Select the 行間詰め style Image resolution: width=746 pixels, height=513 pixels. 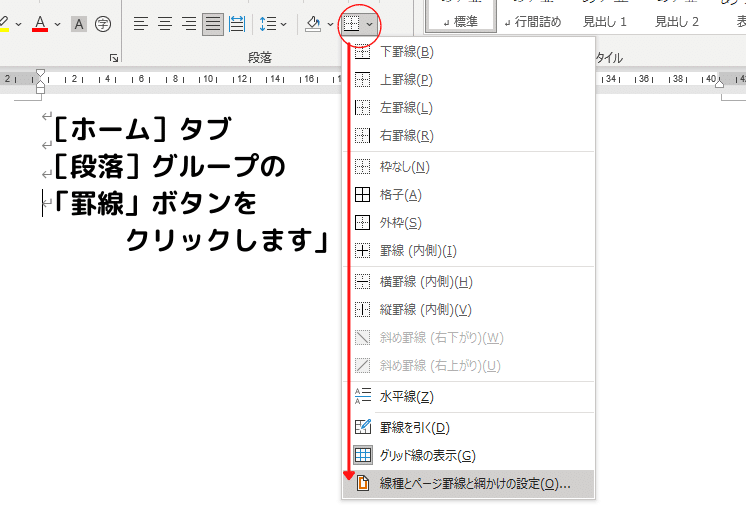[x=533, y=21]
